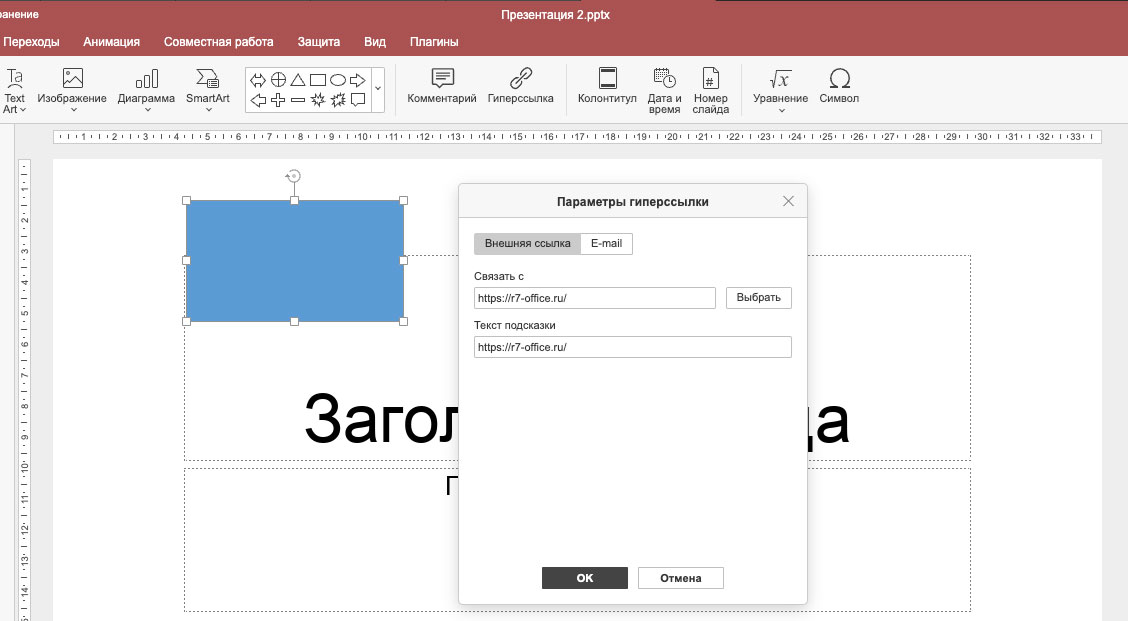1128x621 pixels.
Task: Click the Текст подсказки label
Action: point(514,325)
